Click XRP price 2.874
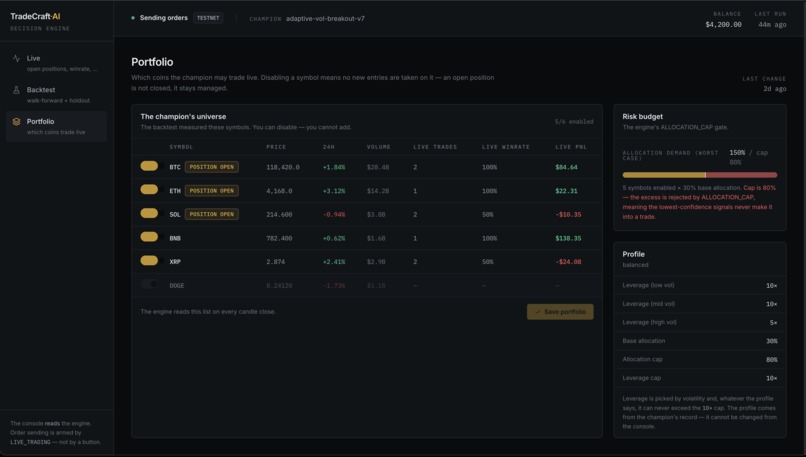Screen dimensions: 806x457 click(x=276, y=262)
